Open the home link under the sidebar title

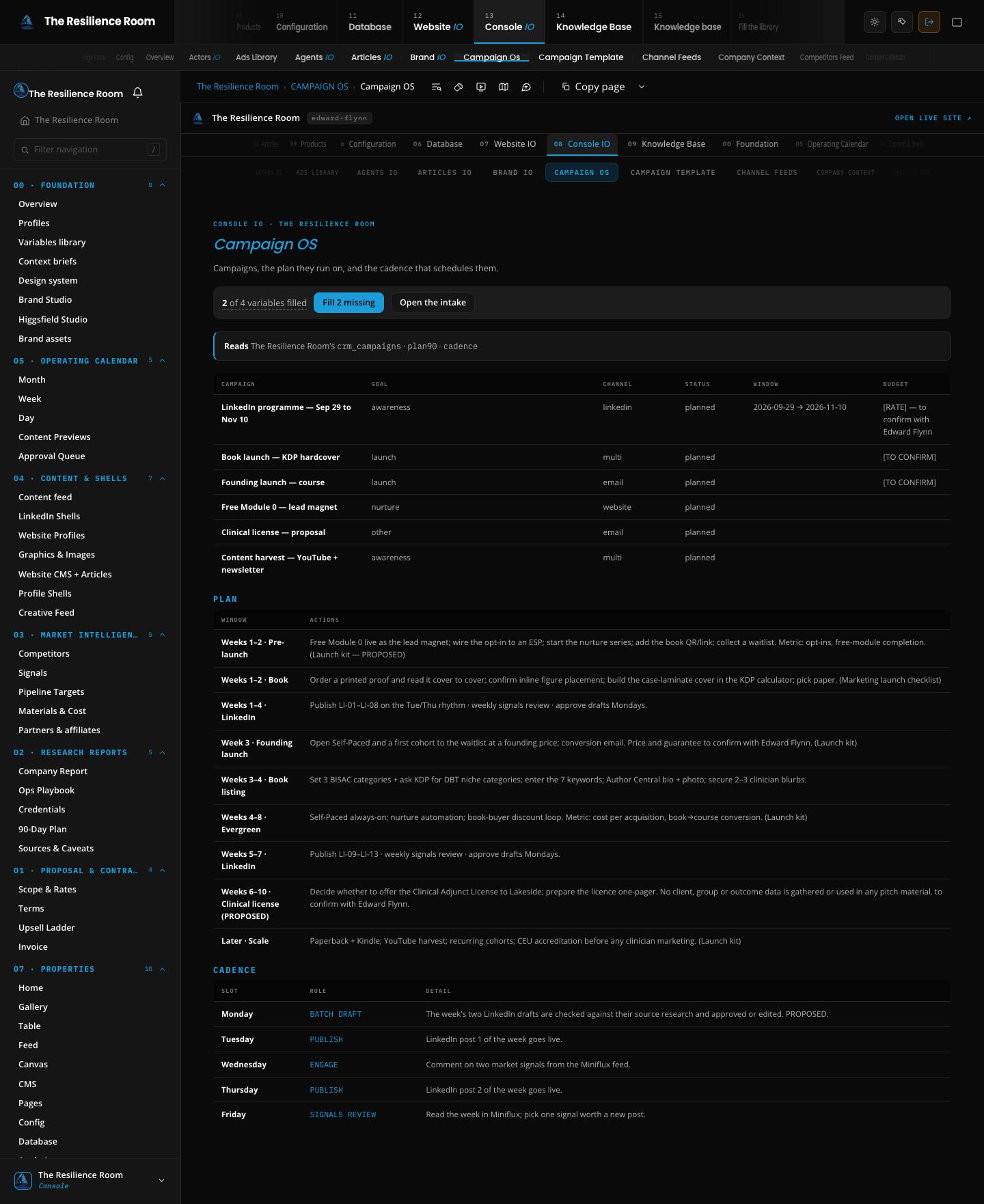70,120
